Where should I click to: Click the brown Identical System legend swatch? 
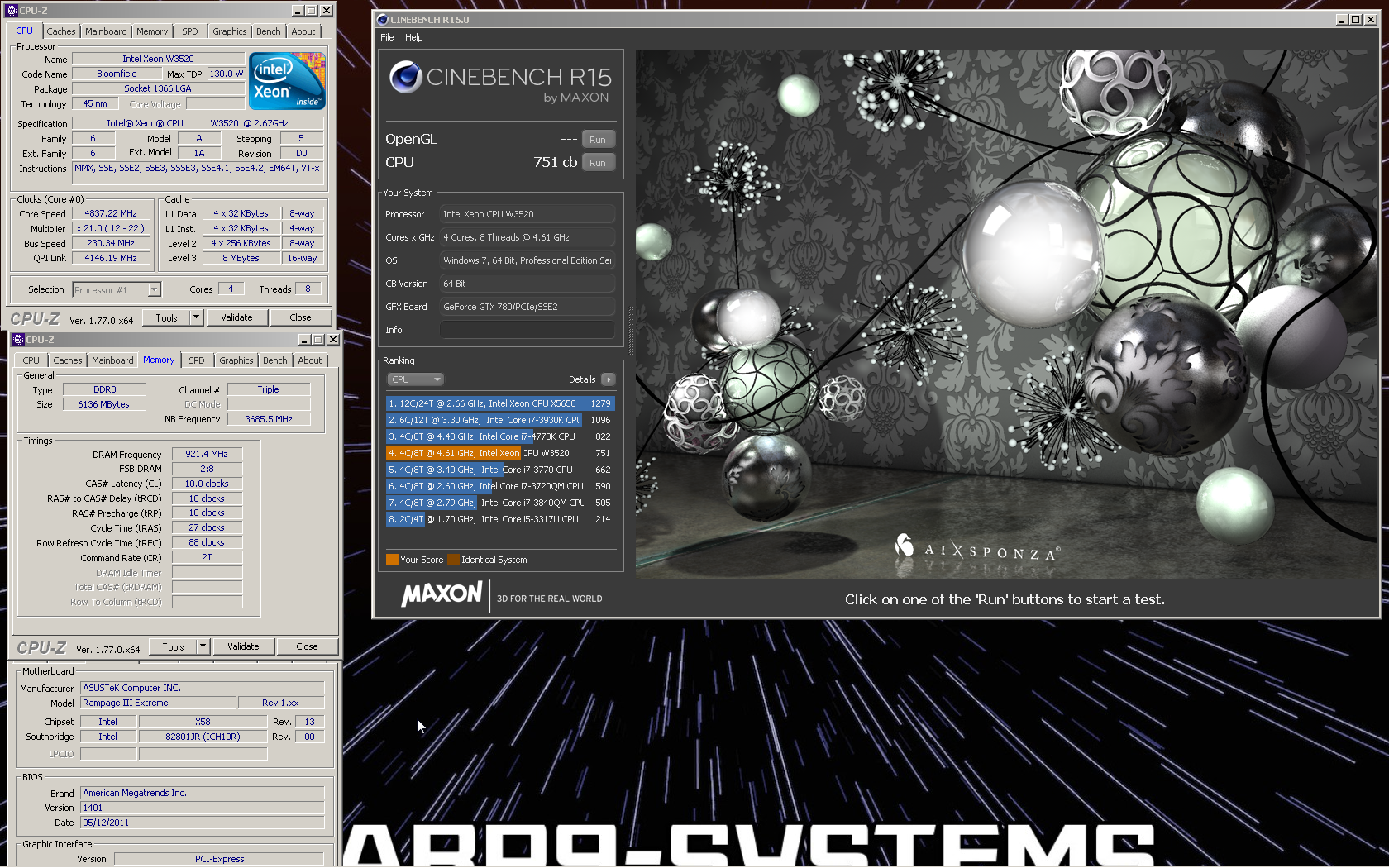[x=453, y=560]
